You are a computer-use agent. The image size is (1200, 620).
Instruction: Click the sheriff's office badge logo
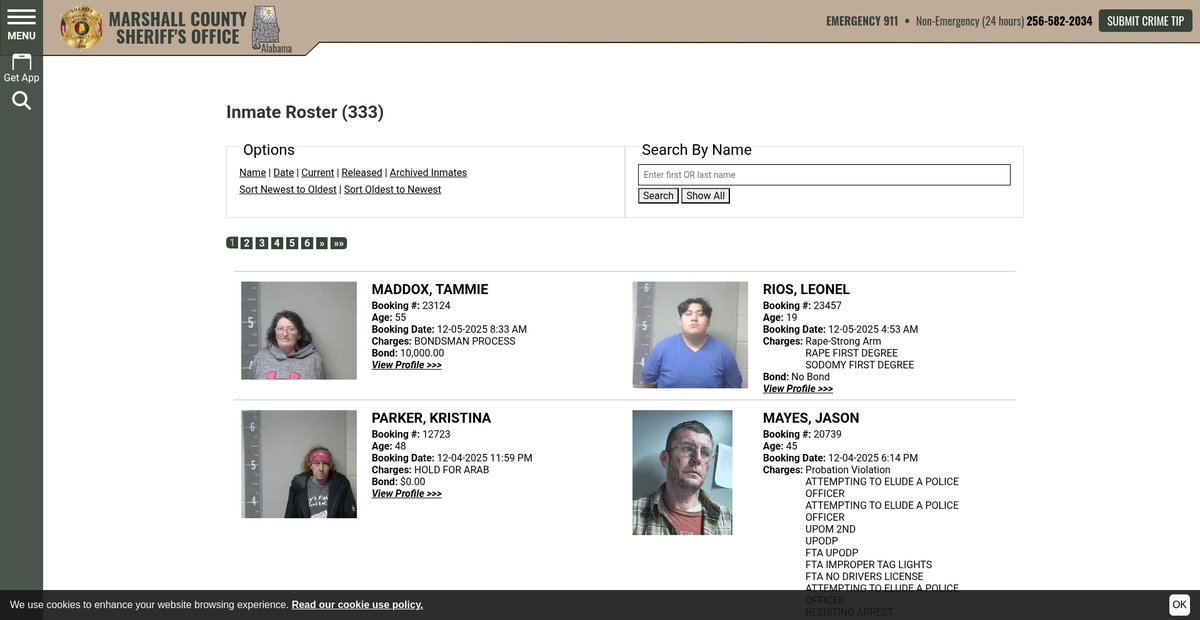point(81,27)
